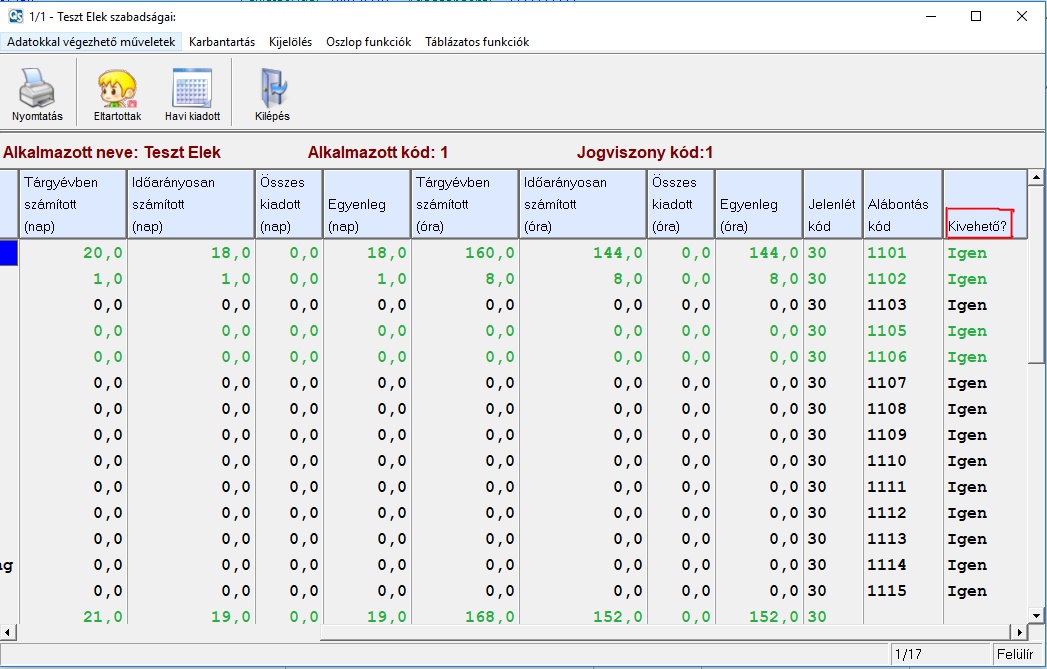
Task: Click the Nyomtatás printer icon
Action: [x=37, y=90]
